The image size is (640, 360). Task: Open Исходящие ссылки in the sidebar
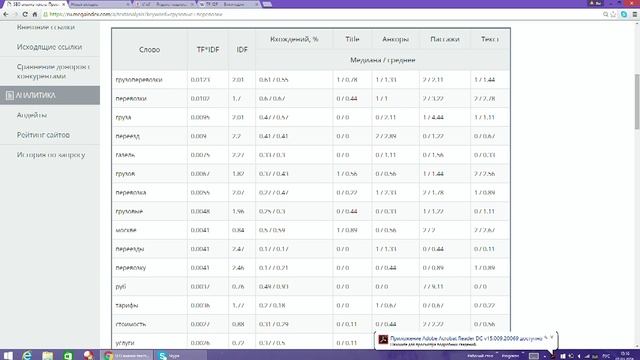49,47
